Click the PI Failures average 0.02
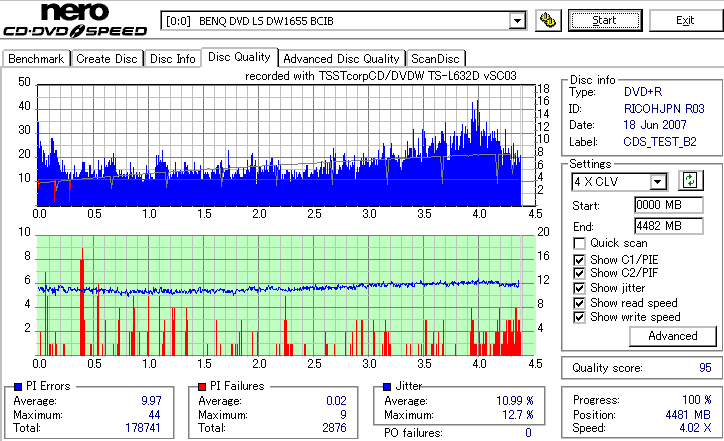 coord(336,401)
